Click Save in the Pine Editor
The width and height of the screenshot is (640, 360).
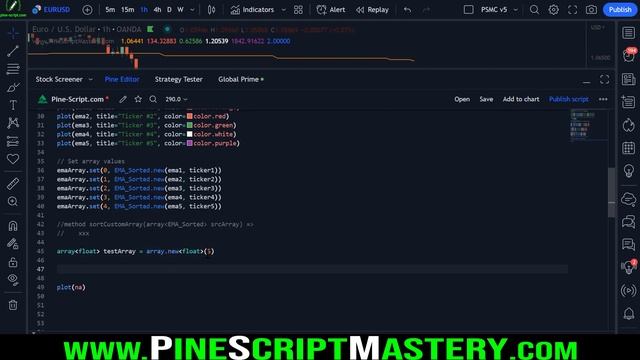(486, 99)
